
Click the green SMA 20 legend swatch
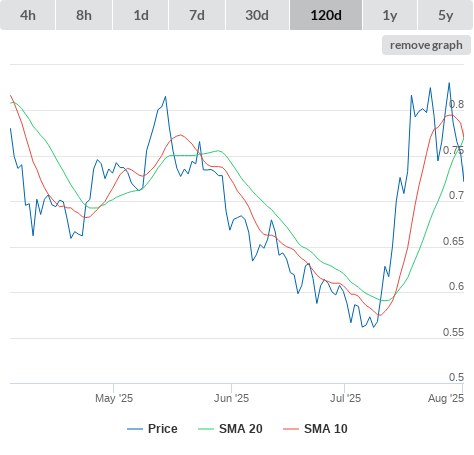point(206,429)
